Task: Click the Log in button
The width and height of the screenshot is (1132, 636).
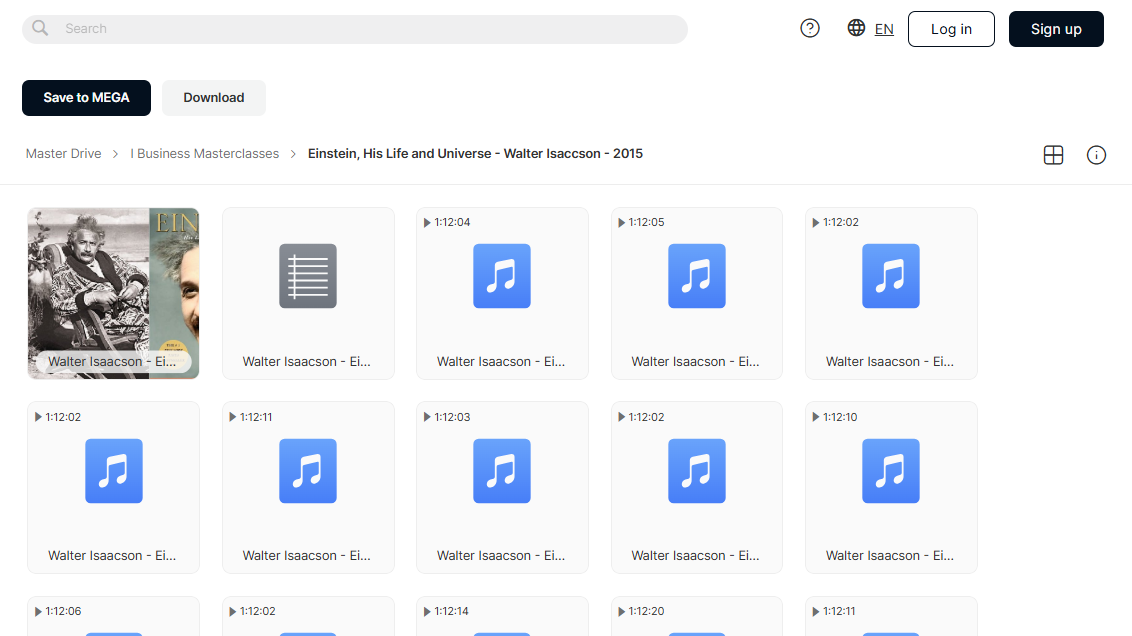Action: point(951,29)
